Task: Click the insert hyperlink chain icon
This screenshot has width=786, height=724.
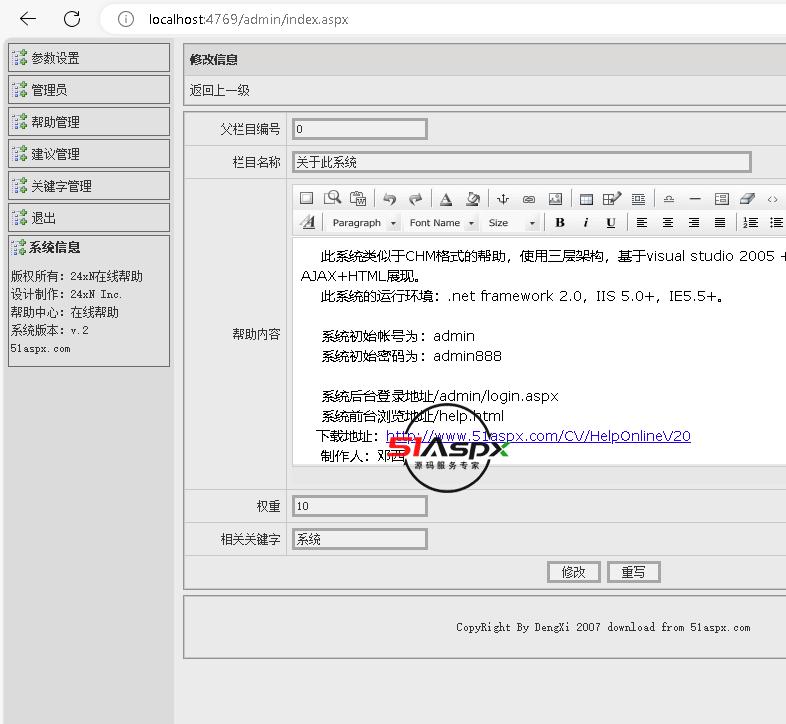Action: 529,199
